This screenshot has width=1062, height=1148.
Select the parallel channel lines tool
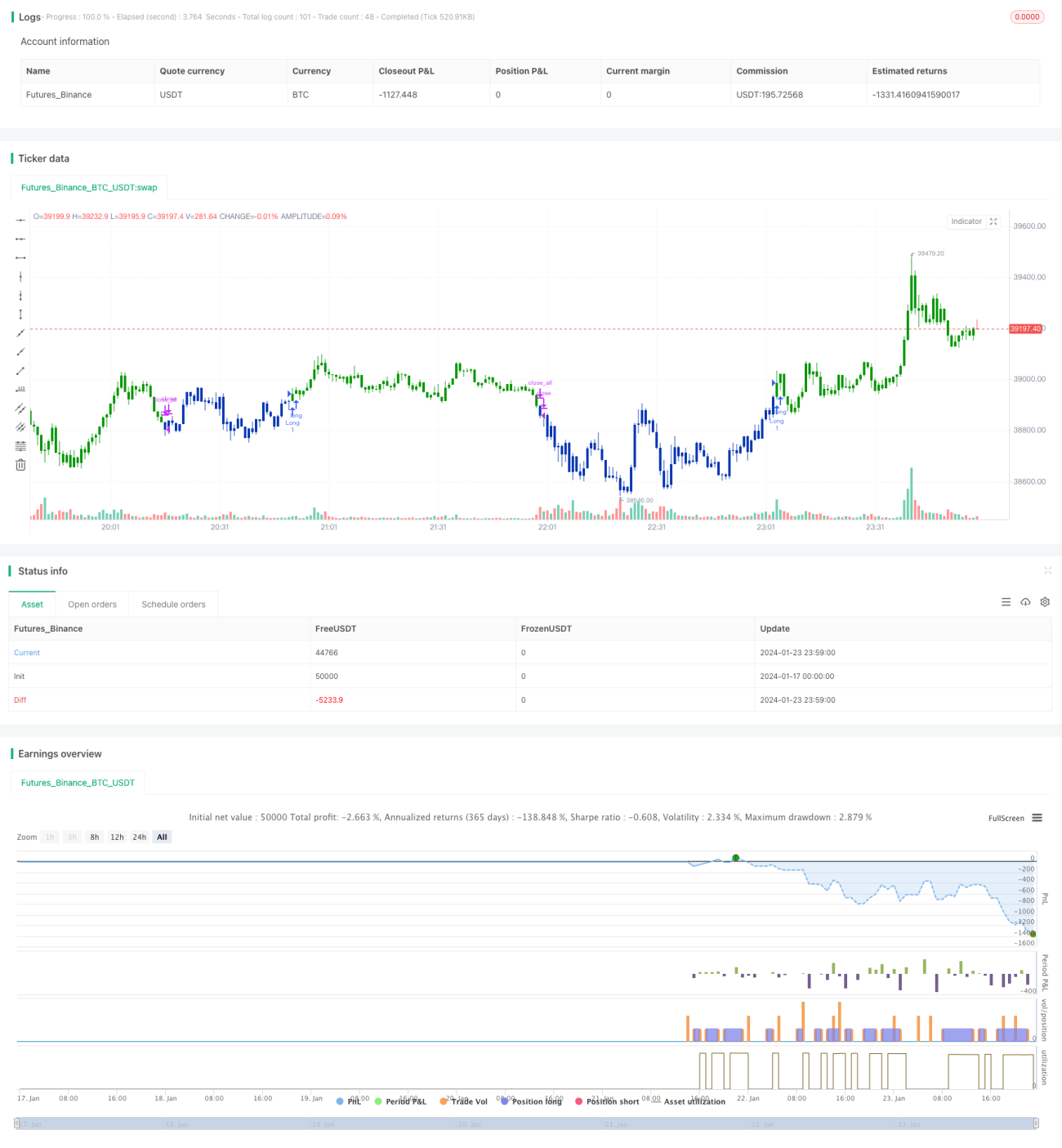pos(20,408)
